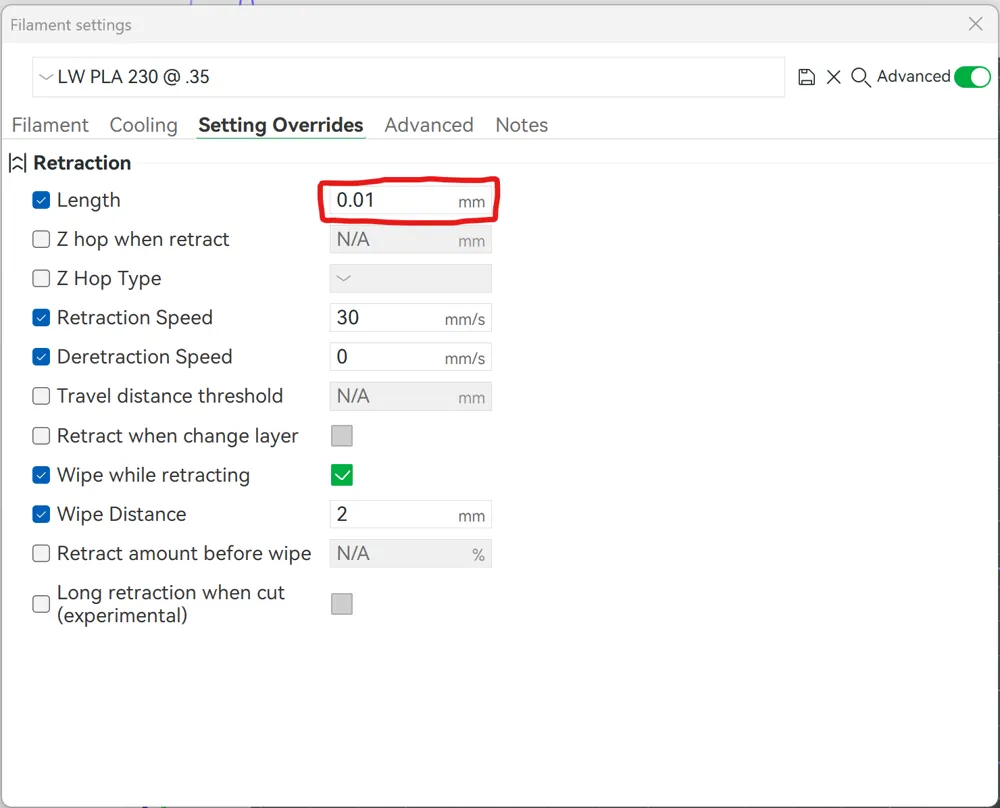Open the Z Hop Type dropdown

pos(410,279)
